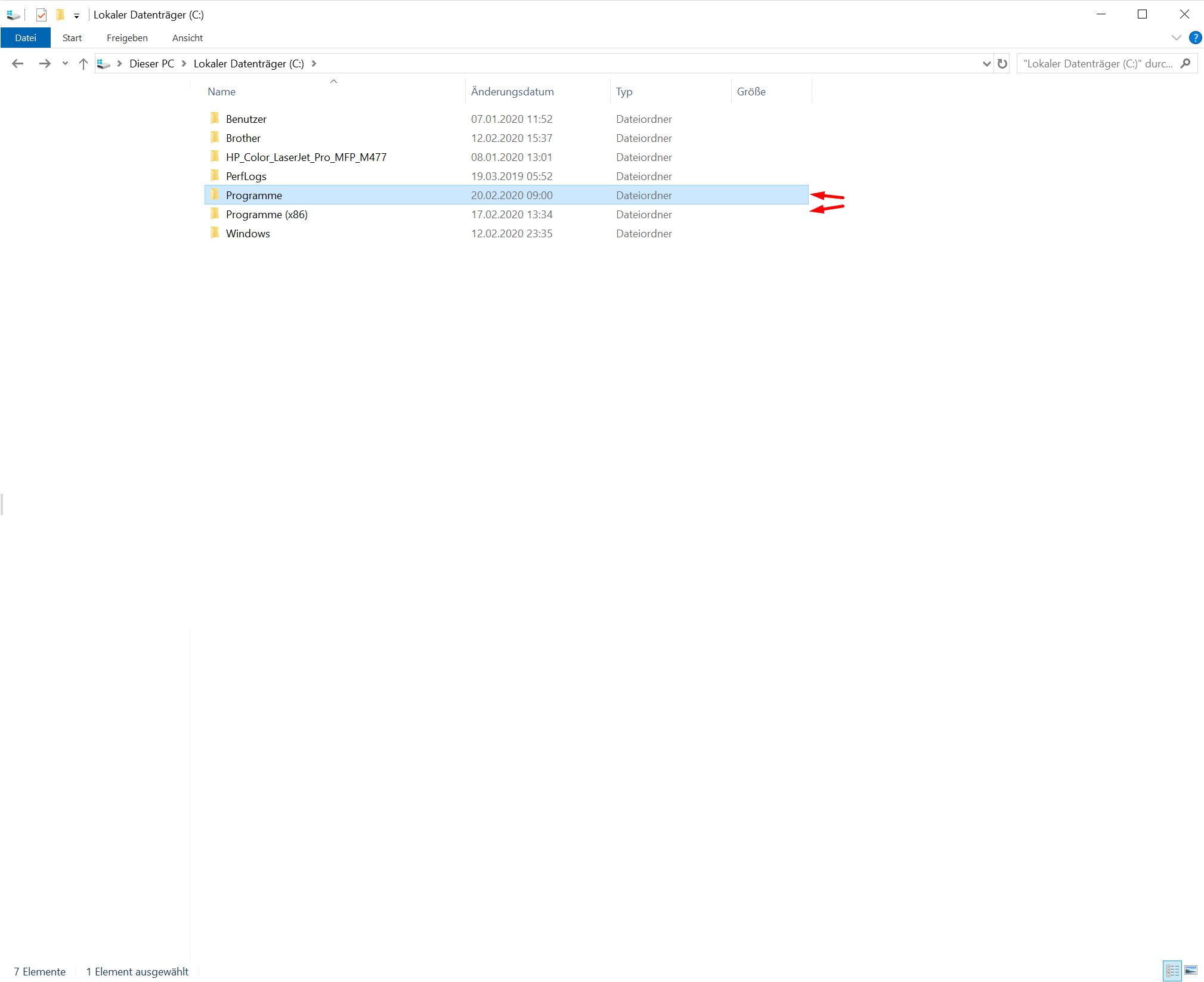Open Dieser PC from the breadcrumb
This screenshot has width=1204, height=982.
151,63
